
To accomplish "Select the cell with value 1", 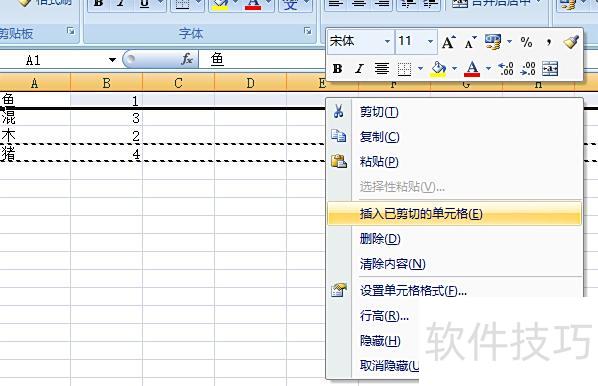I will [x=106, y=100].
